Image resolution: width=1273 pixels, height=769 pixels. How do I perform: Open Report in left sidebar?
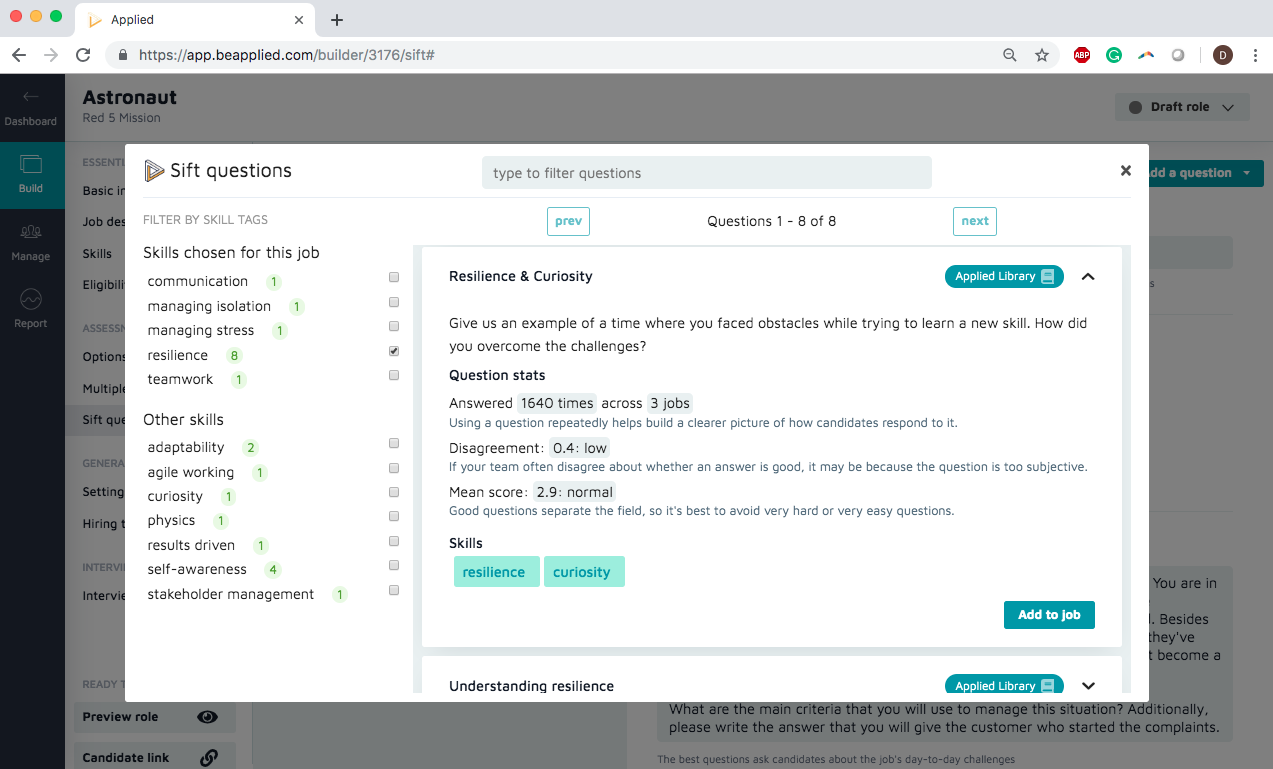pos(31,309)
